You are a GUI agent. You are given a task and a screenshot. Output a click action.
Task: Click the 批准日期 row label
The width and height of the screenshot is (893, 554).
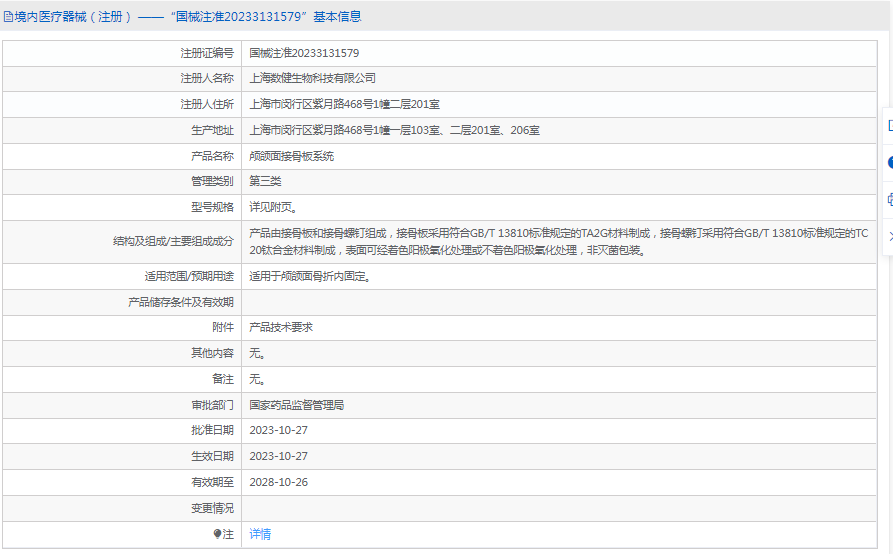pos(212,430)
